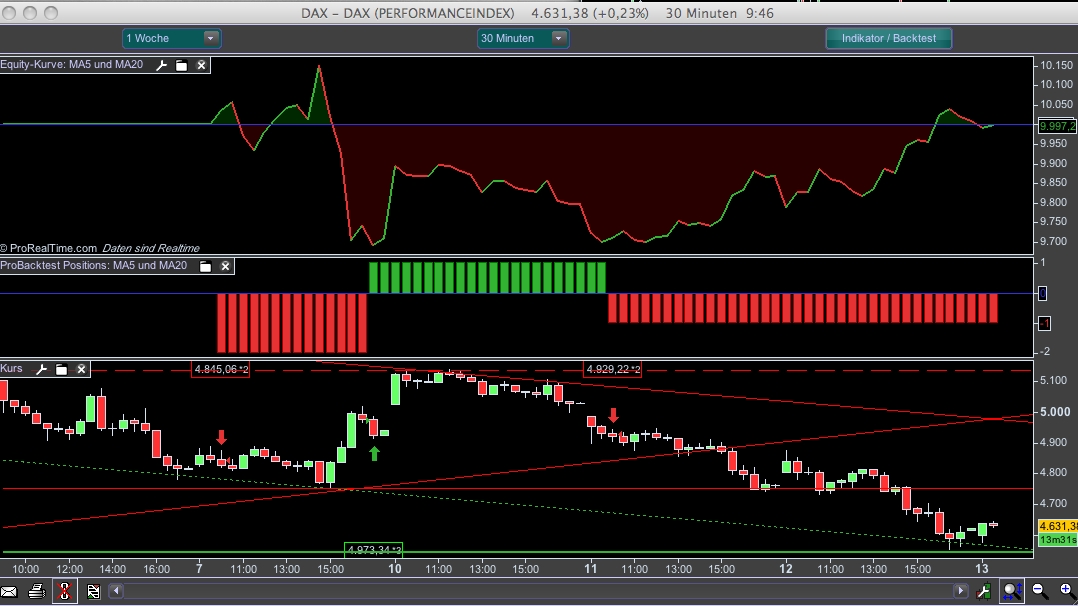Open settings wrench of Equity-Kurve panel
Screen dimensions: 1078x606
162,65
